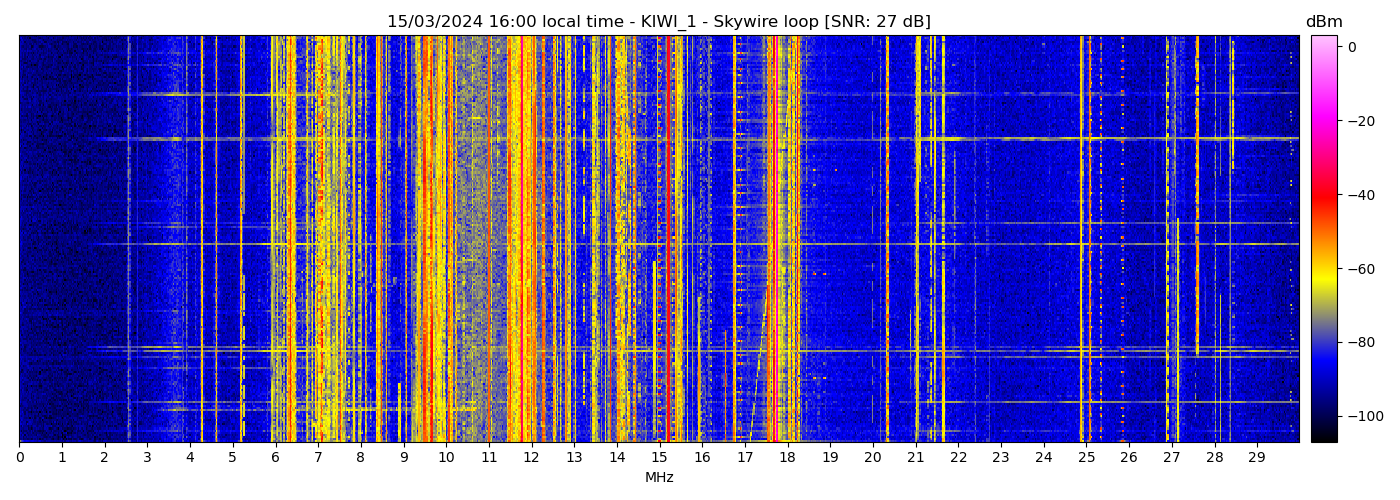Image resolution: width=1400 pixels, height=500 pixels.
Task: Click the spectrogram title text
Action: click(659, 22)
